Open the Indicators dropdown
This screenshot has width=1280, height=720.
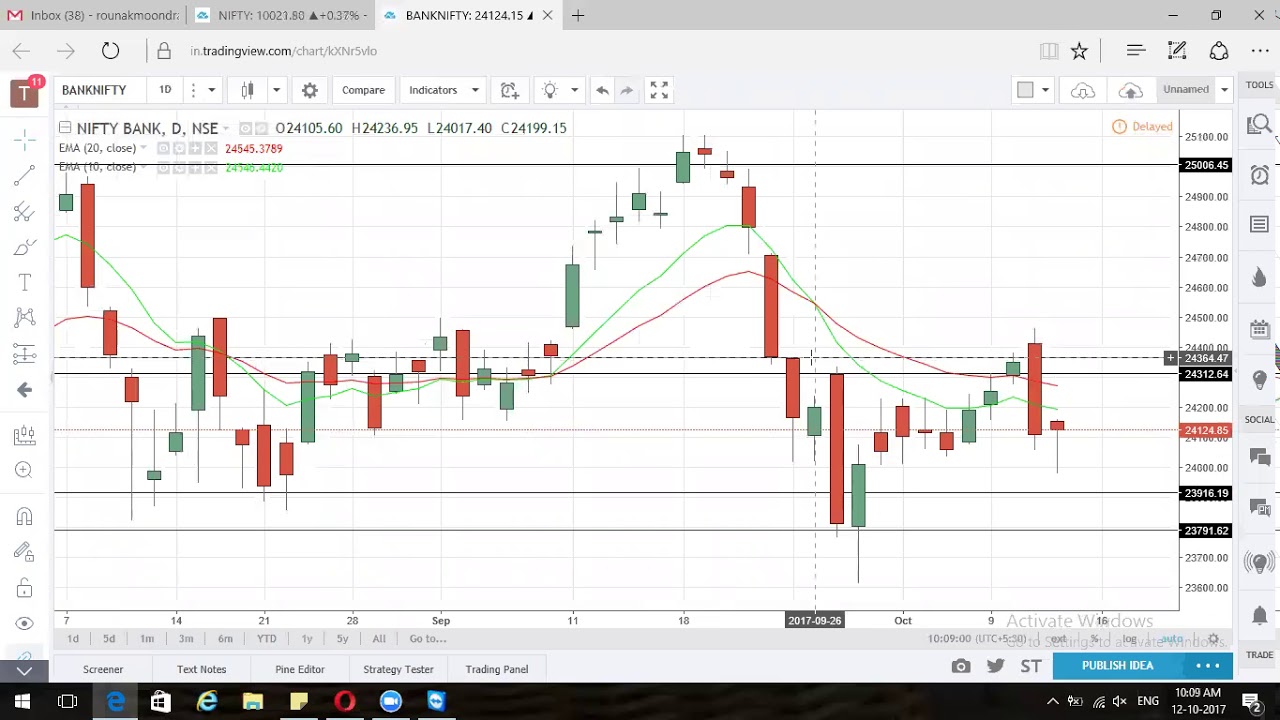[444, 90]
